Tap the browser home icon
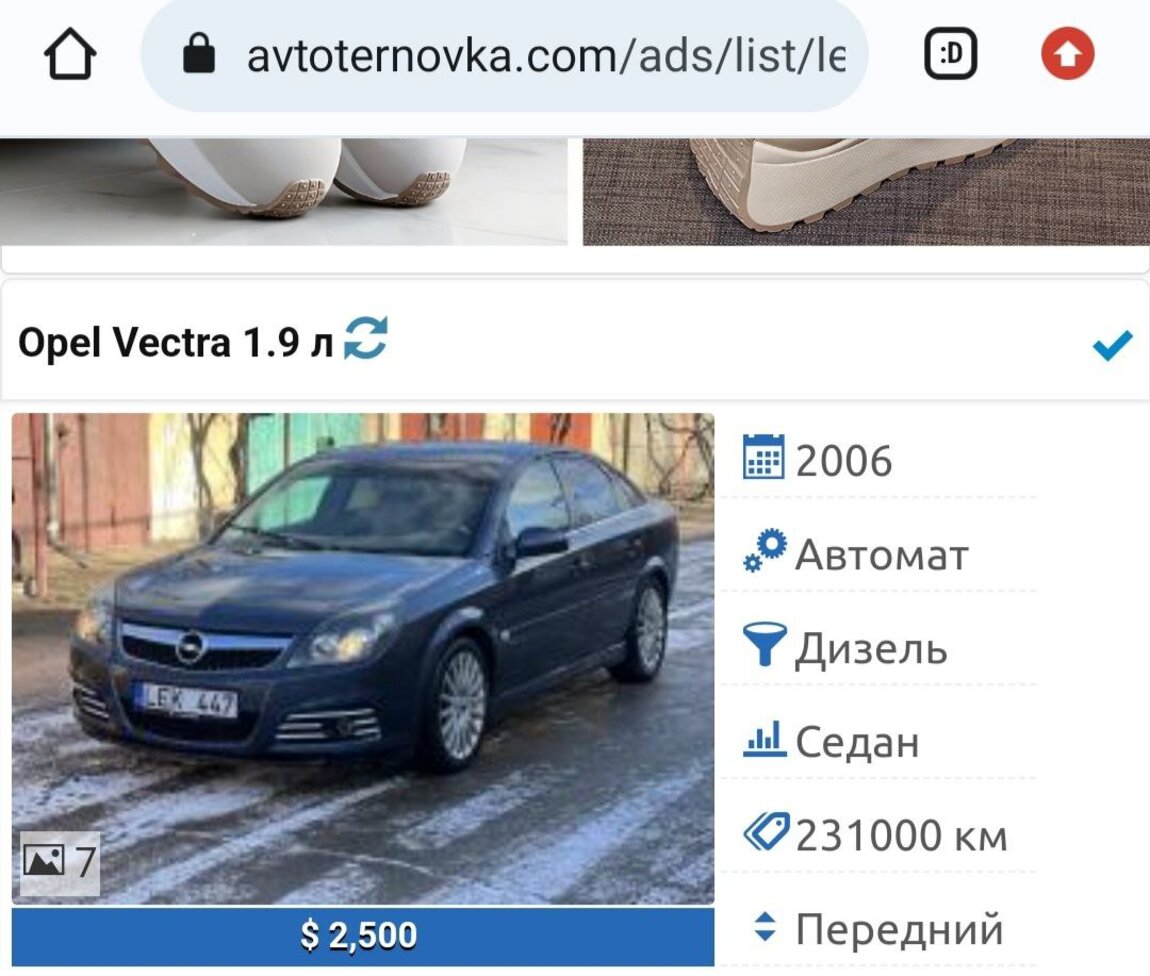Screen dimensions: 1150x976 (70, 54)
